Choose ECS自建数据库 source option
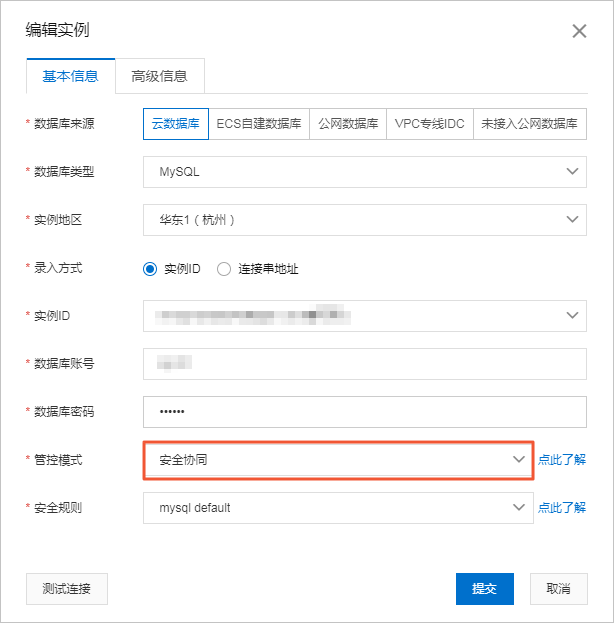The width and height of the screenshot is (614, 623). [x=259, y=124]
